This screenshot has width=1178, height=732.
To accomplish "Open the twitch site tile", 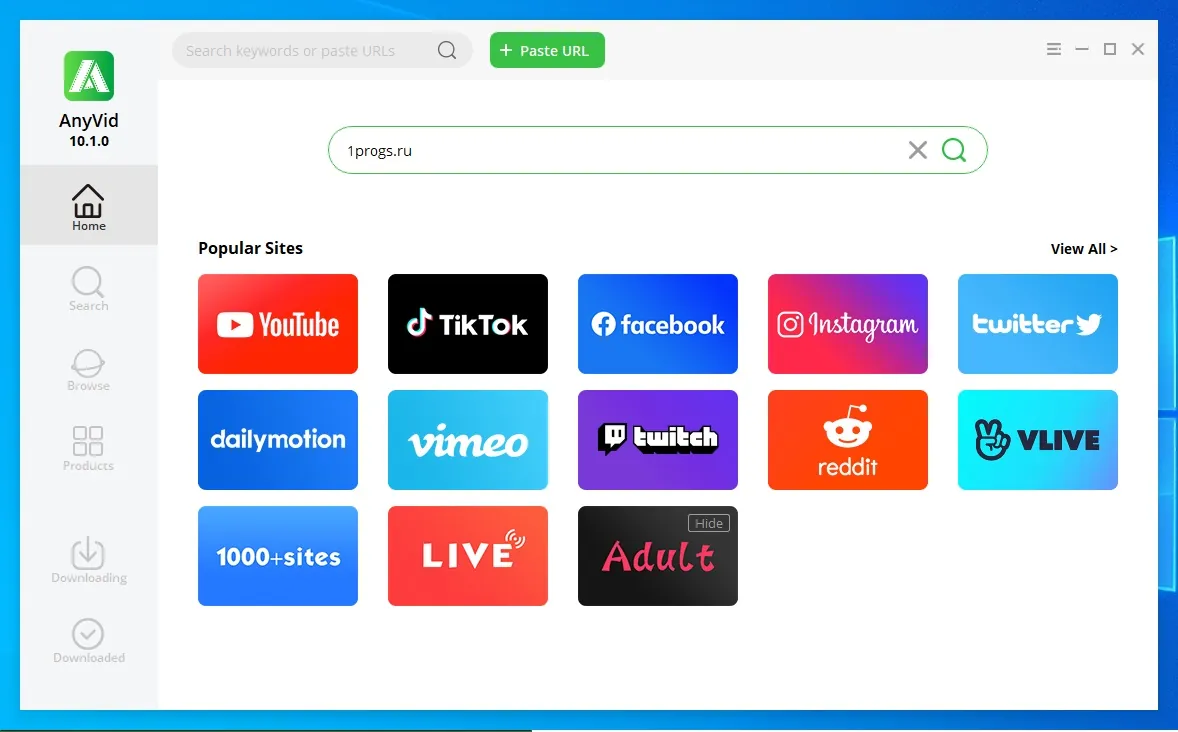I will click(x=658, y=440).
